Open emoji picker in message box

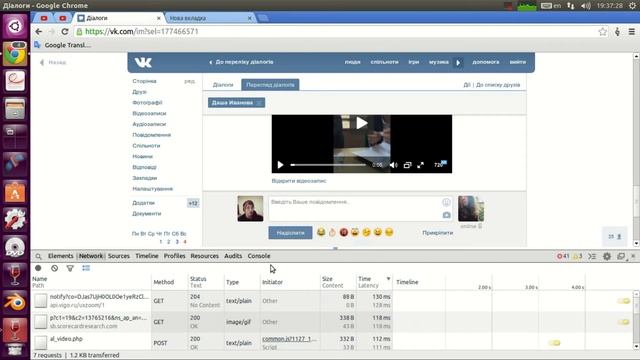(x=446, y=202)
